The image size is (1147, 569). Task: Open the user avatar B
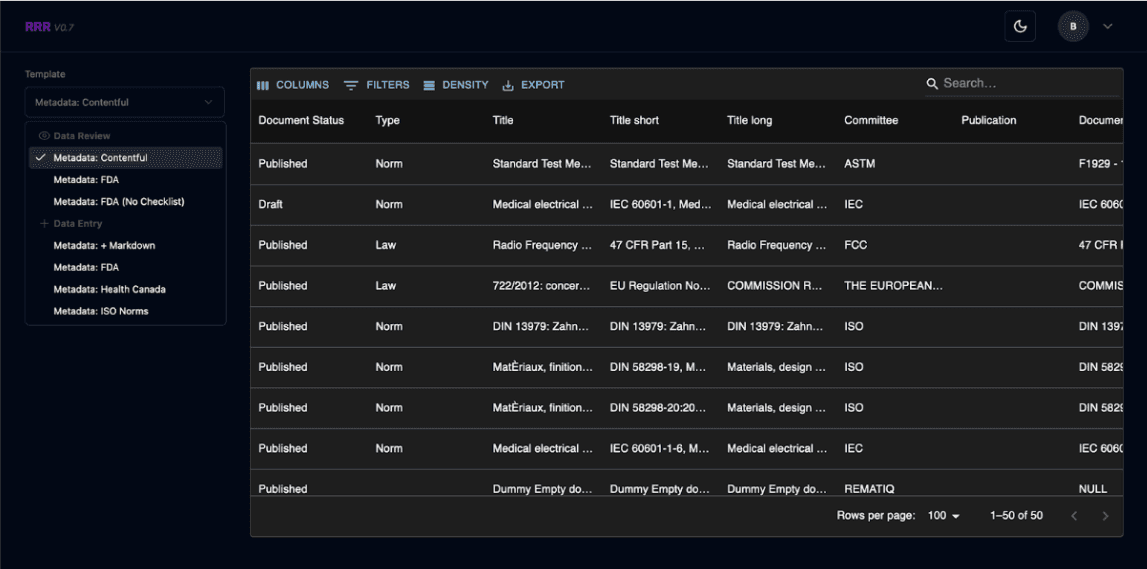pyautogui.click(x=1073, y=26)
